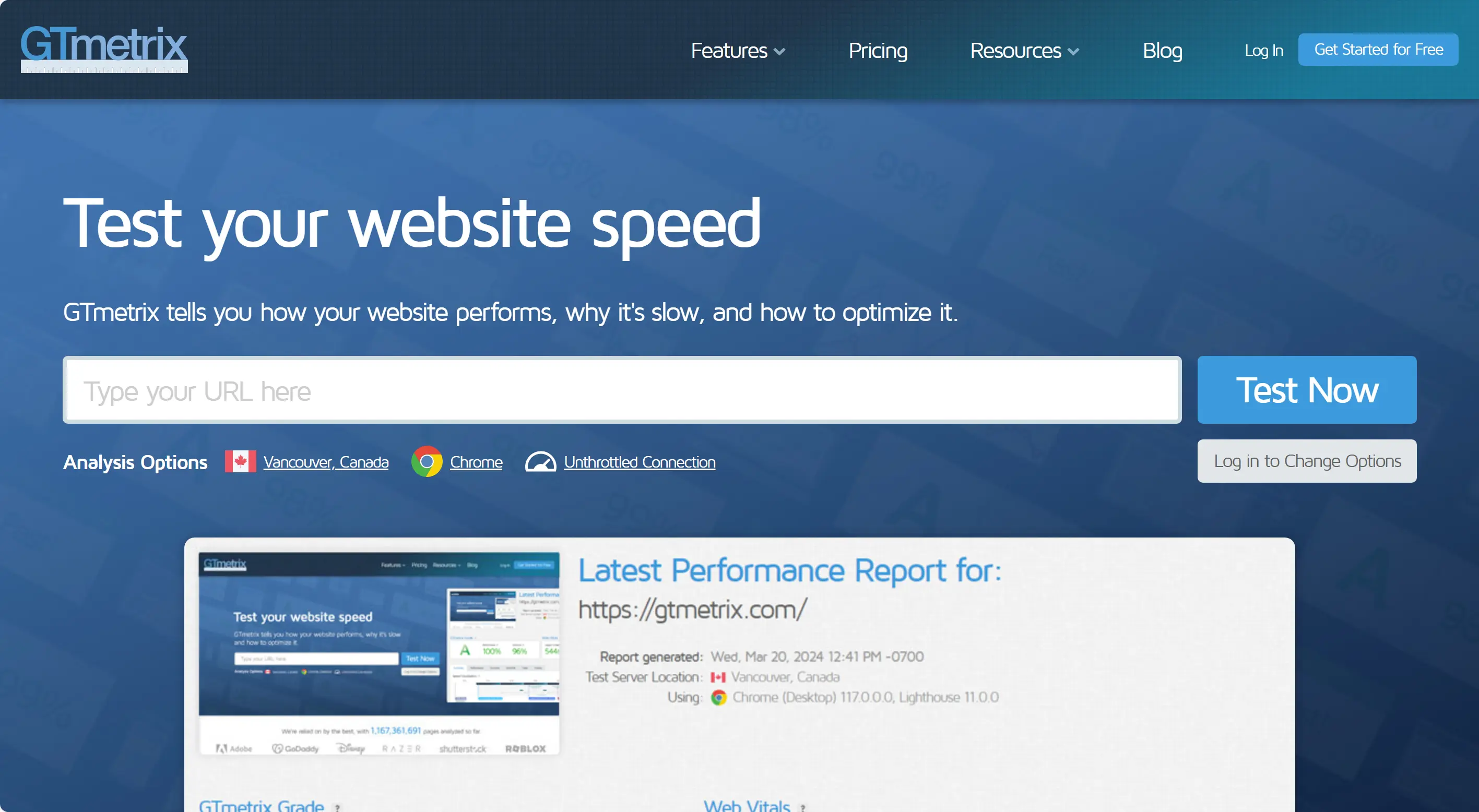Click the Log In link
The height and width of the screenshot is (812, 1479).
[1263, 51]
